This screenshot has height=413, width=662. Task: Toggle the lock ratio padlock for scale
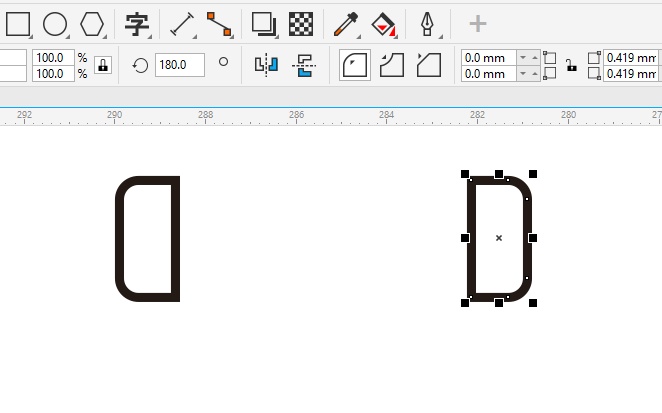point(103,65)
